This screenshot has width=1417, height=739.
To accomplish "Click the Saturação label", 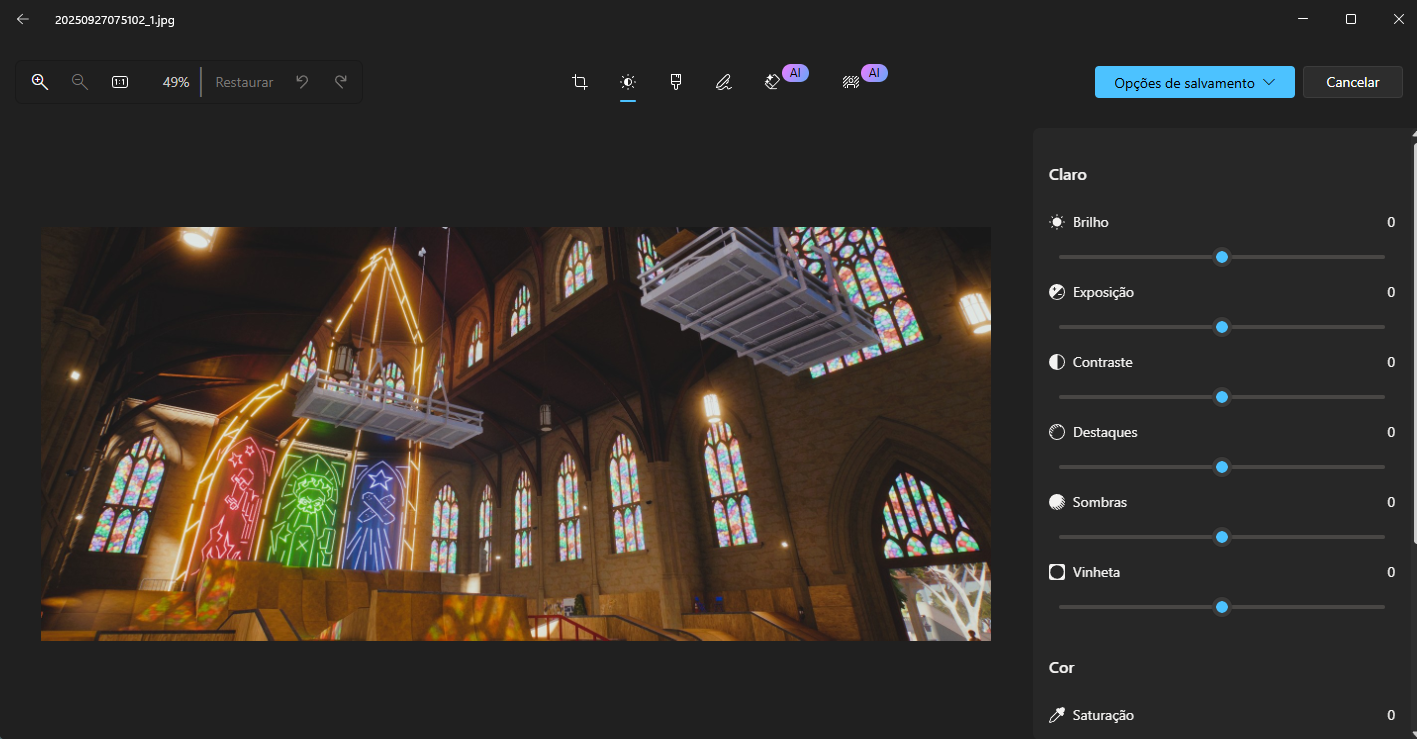I will [1104, 715].
